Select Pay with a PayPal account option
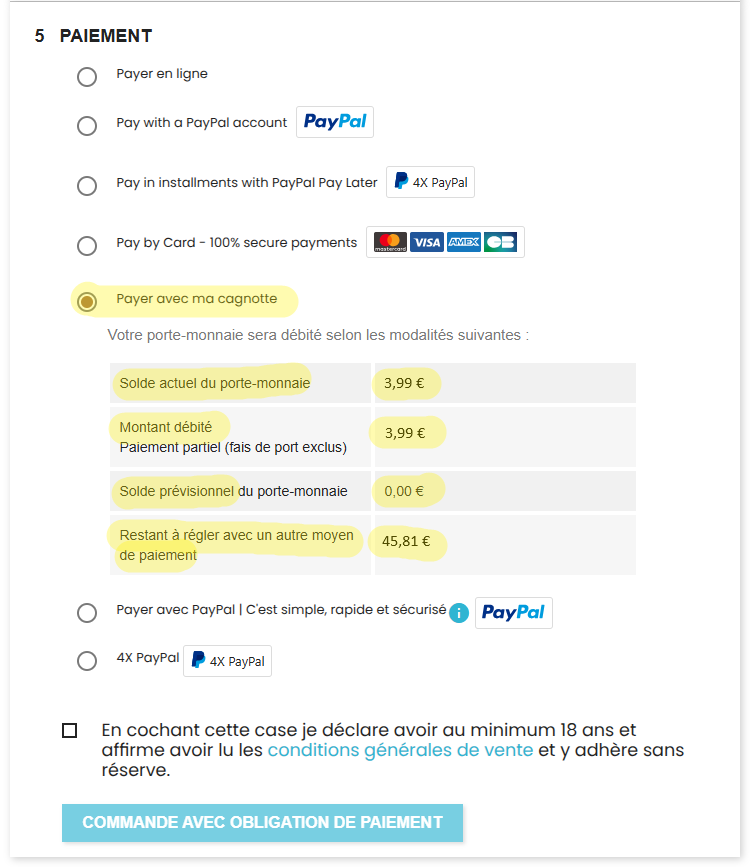Image resolution: width=750 pixels, height=867 pixels. pos(87,125)
